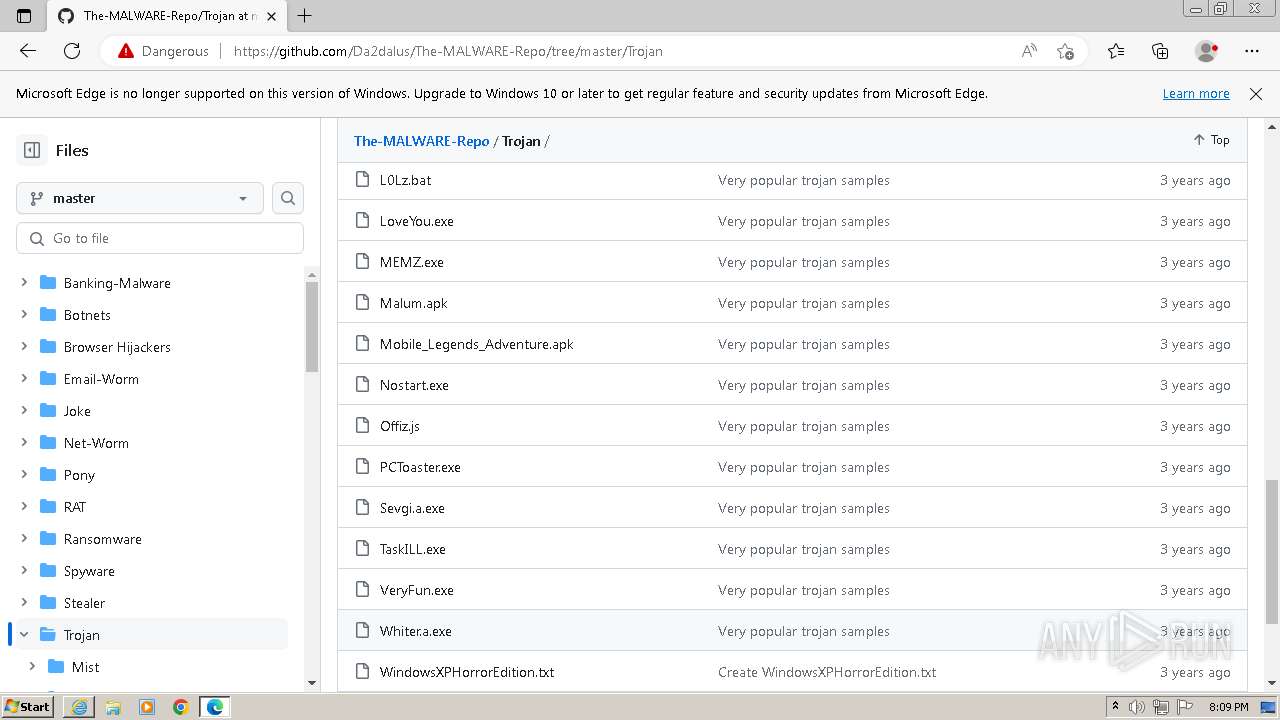This screenshot has height=720, width=1280.
Task: Click the github.com address bar URL
Action: click(x=448, y=51)
